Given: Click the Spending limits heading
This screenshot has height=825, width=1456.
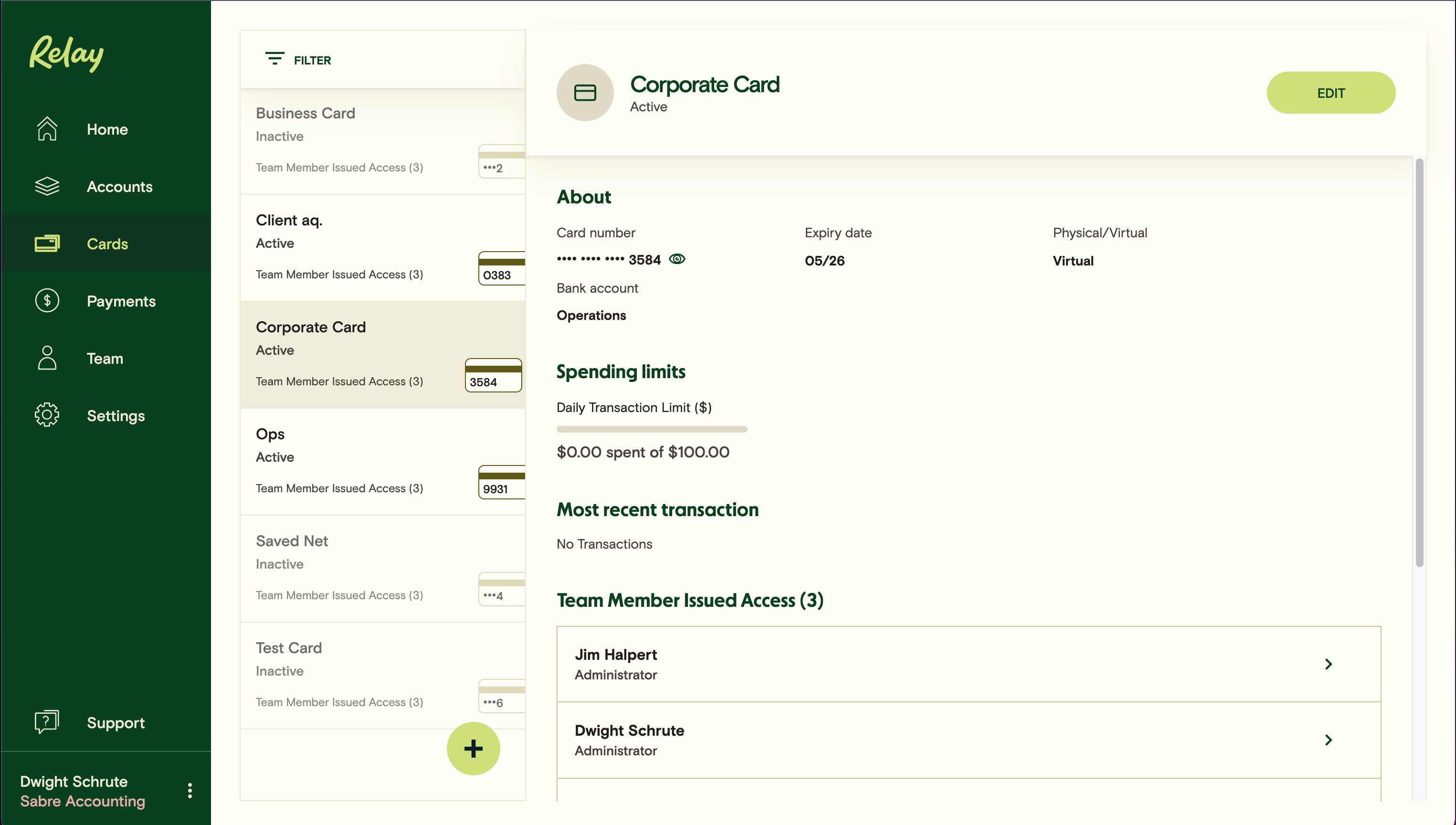Looking at the screenshot, I should [x=621, y=372].
